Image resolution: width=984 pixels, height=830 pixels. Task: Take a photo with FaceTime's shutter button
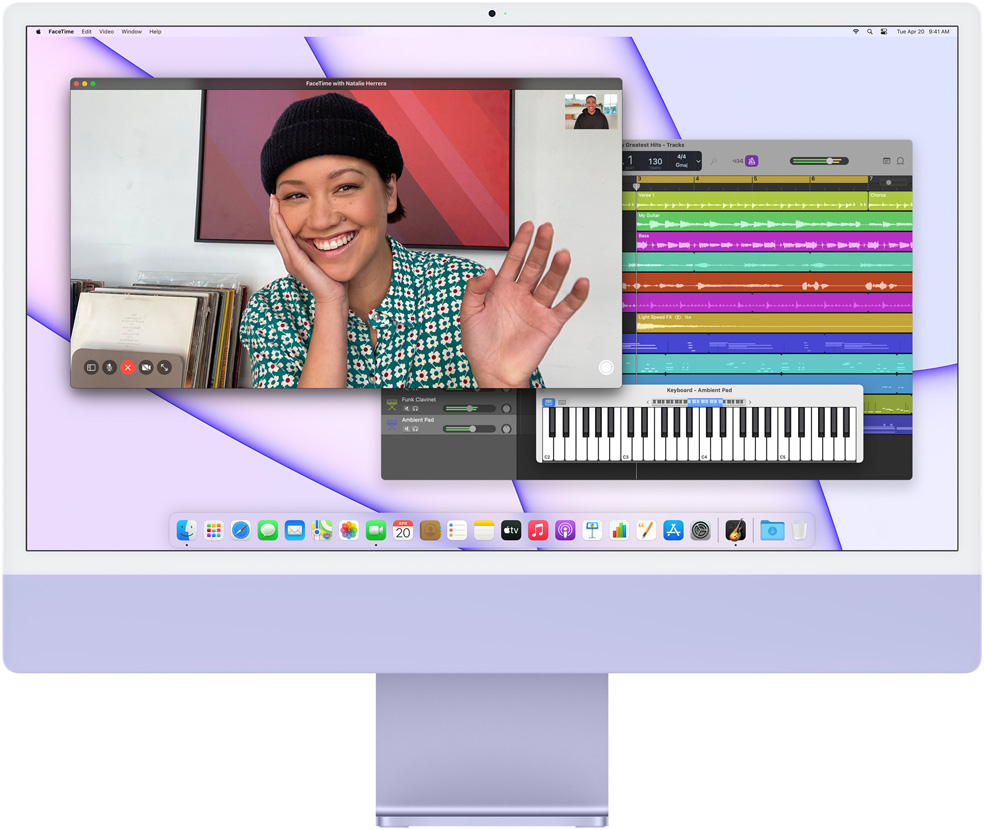[604, 367]
